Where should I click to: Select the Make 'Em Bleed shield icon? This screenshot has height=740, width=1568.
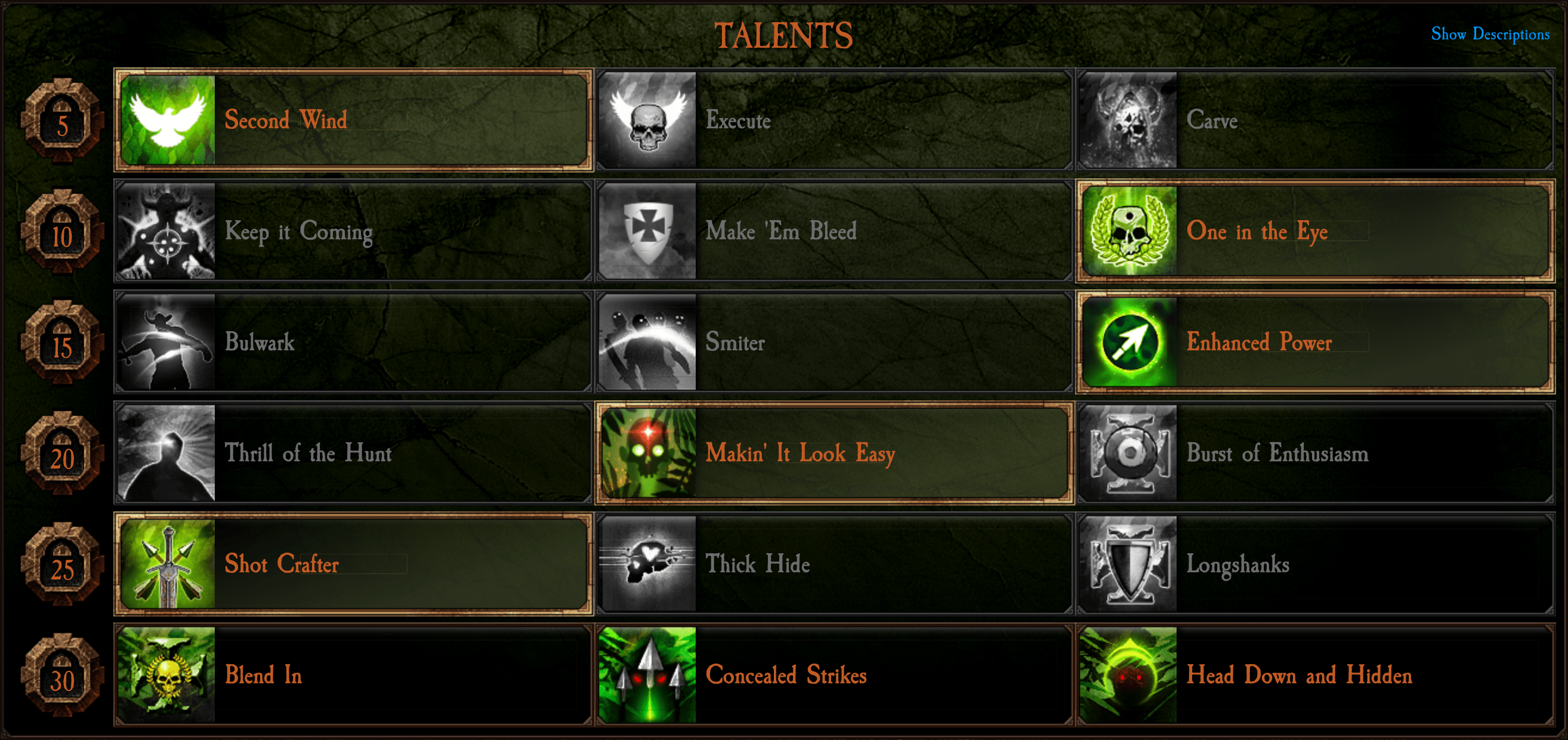(x=647, y=232)
